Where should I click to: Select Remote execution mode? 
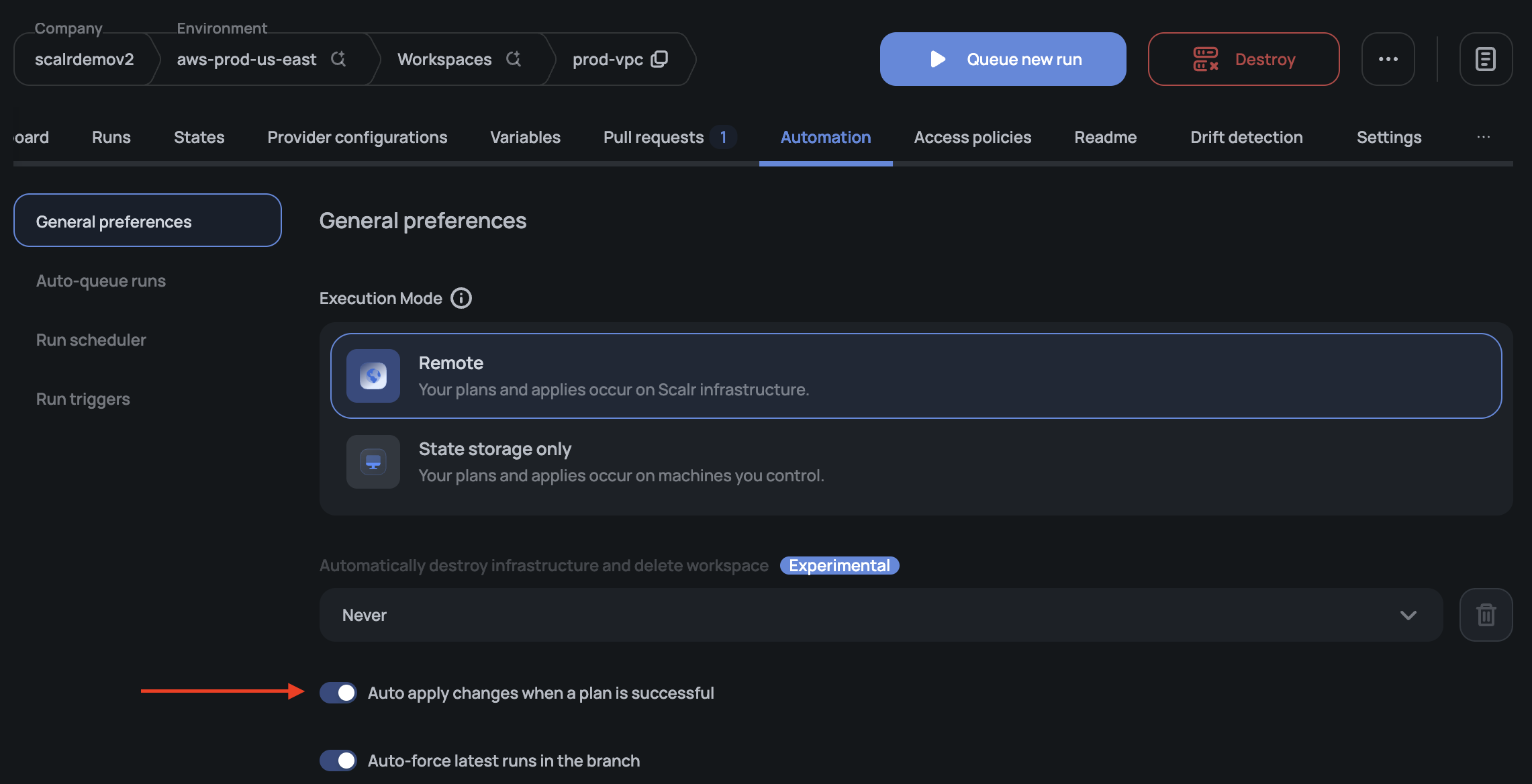[x=916, y=376]
